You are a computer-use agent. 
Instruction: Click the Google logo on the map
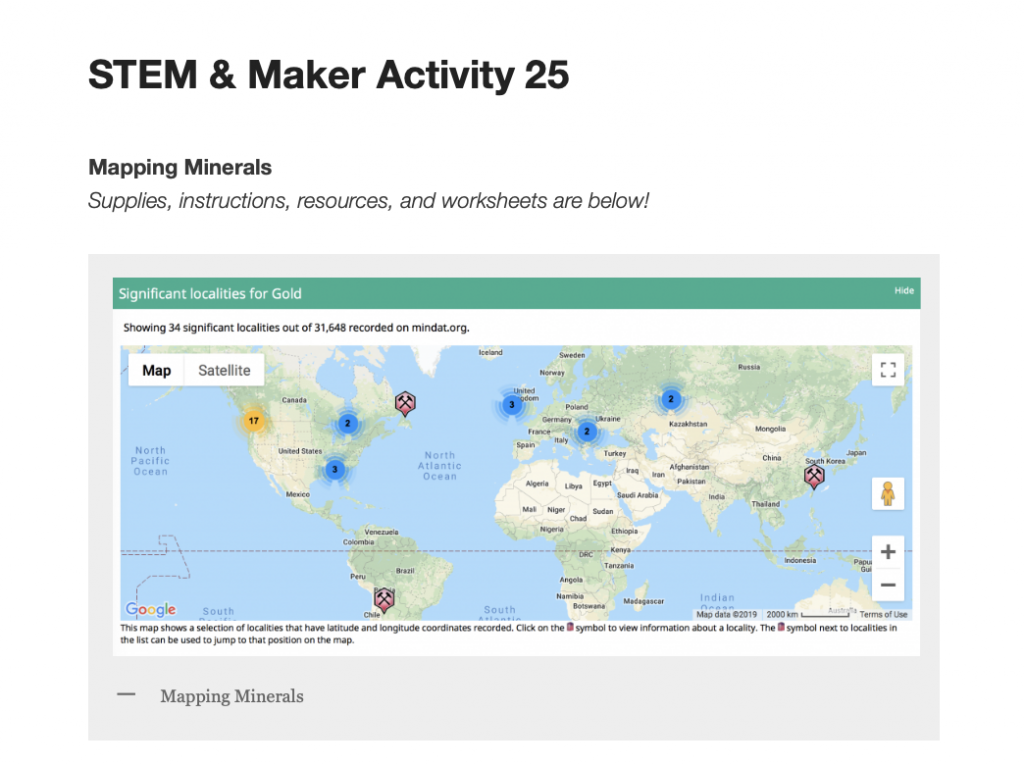[151, 610]
